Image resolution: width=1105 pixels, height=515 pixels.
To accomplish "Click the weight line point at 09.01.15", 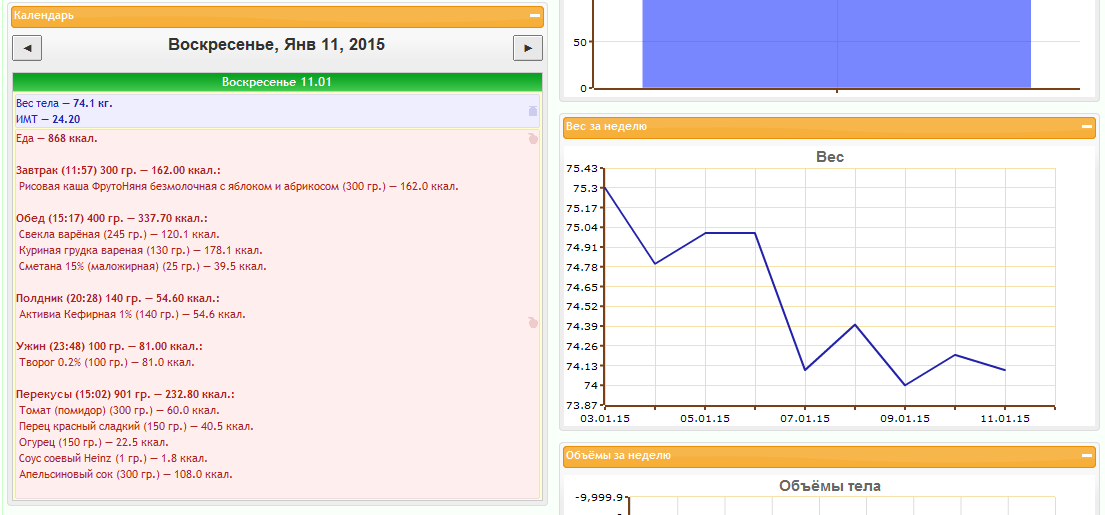I will click(x=905, y=385).
